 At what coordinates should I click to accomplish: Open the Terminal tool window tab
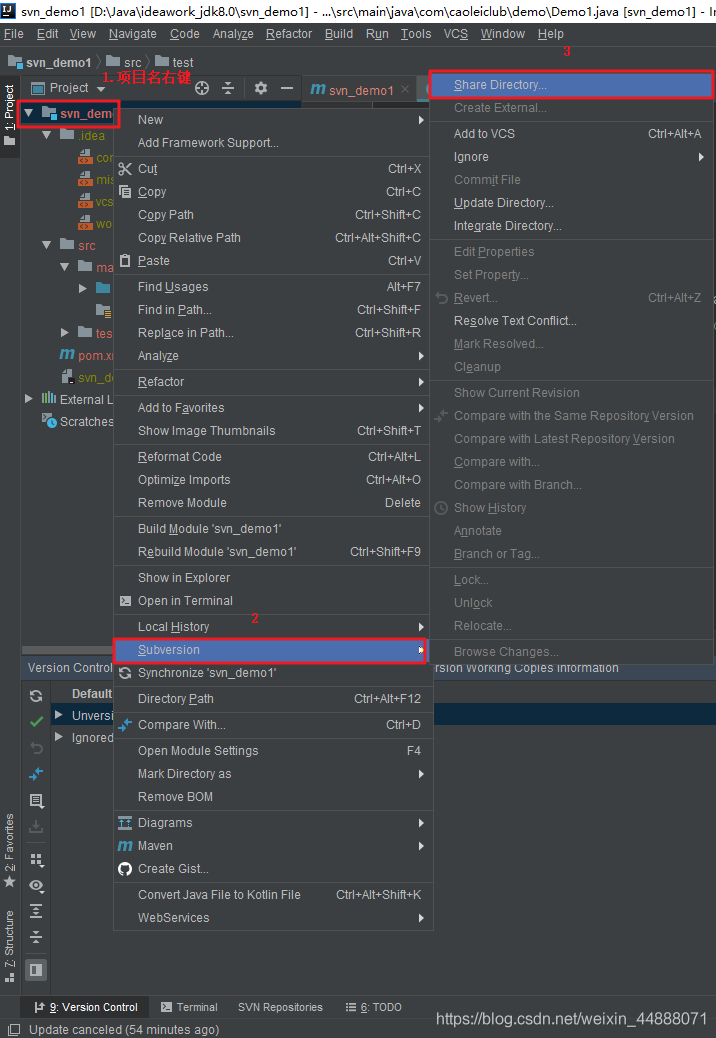coord(189,1007)
